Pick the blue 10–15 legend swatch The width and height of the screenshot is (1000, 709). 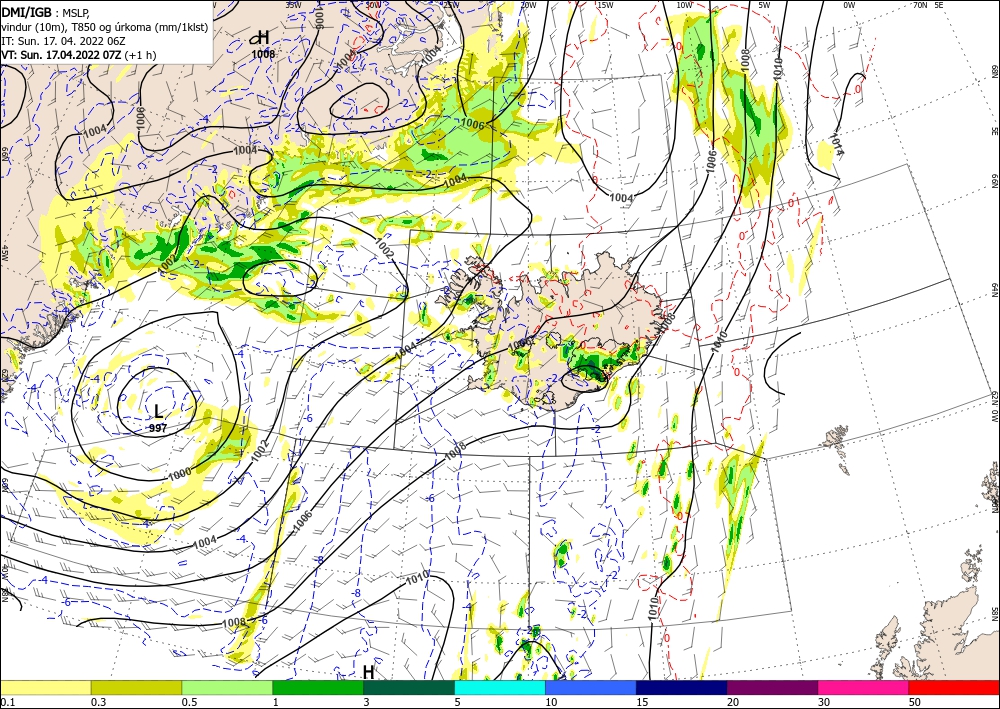[591, 687]
